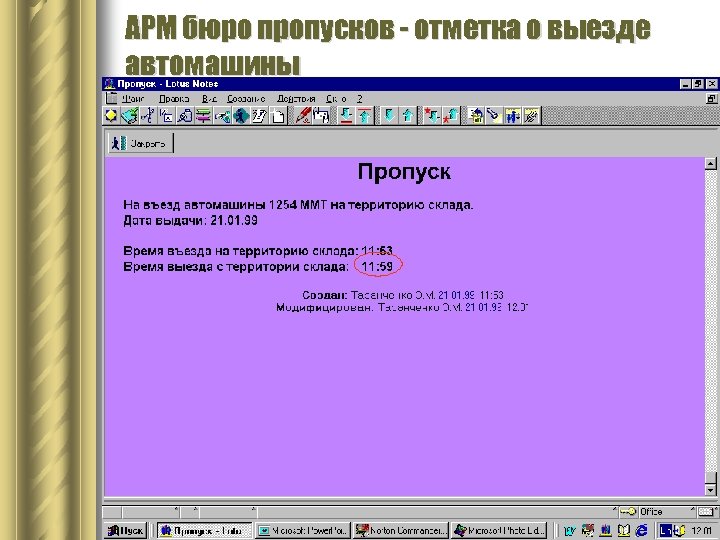The height and width of the screenshot is (540, 720).
Task: Open the Вид menu
Action: pos(209,99)
